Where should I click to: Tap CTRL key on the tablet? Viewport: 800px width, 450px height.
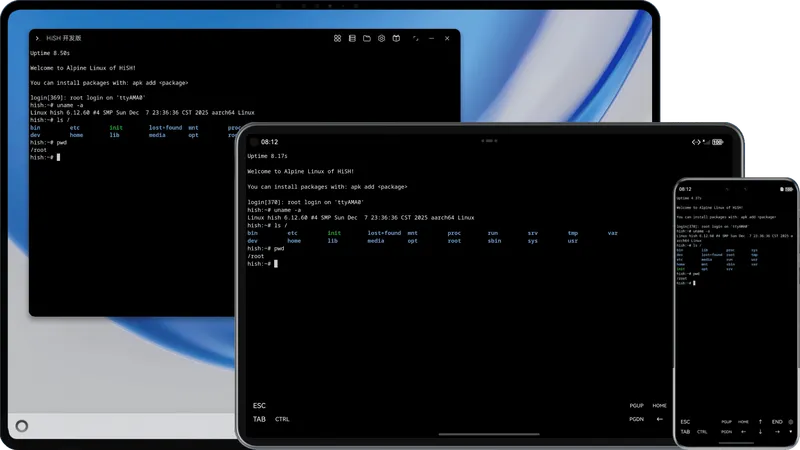click(x=282, y=419)
